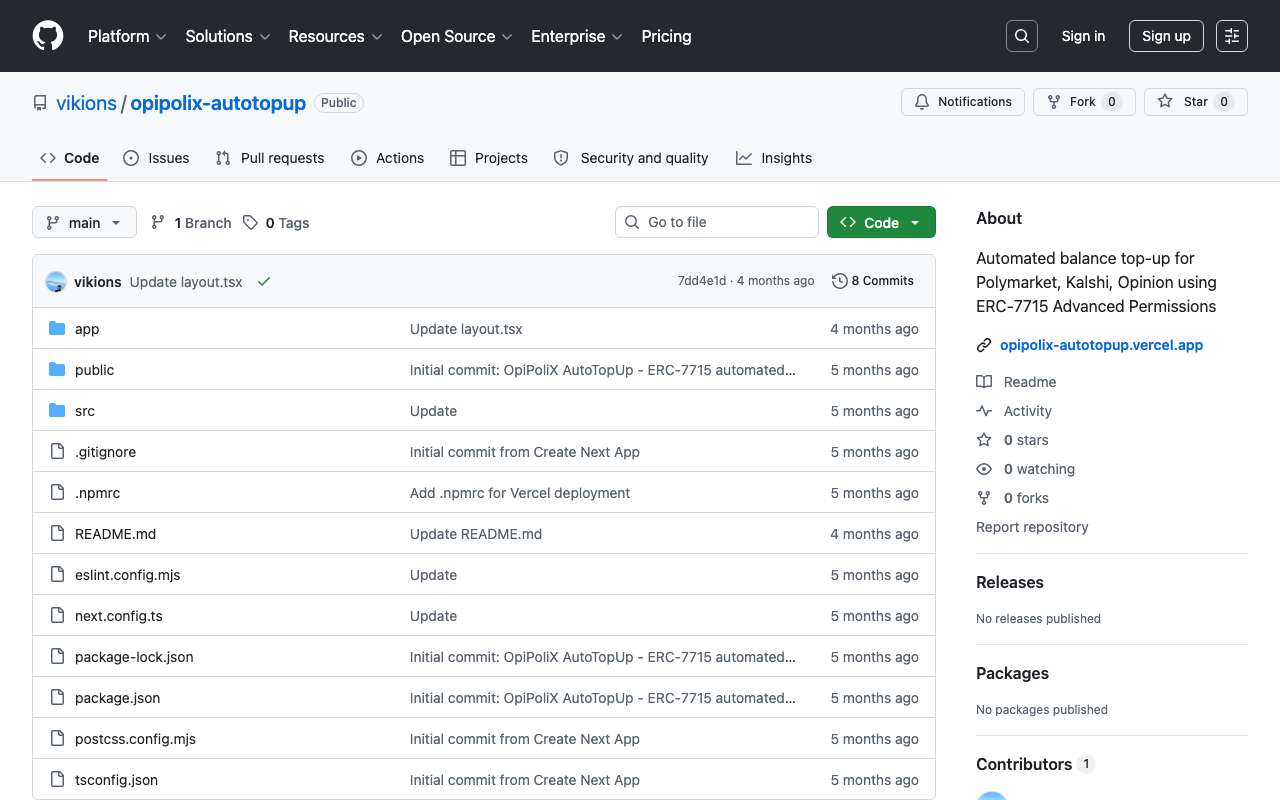
Task: Open the 8 Commits history link
Action: pos(873,281)
